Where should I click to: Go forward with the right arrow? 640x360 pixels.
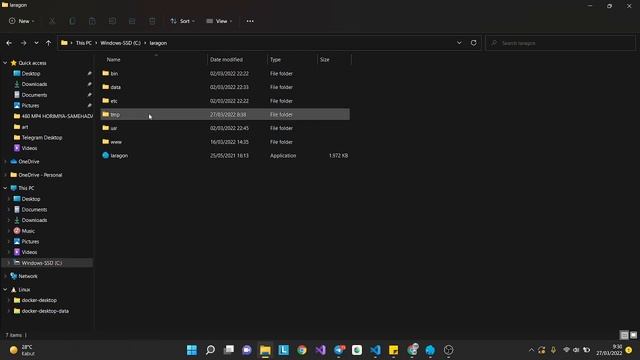23,43
